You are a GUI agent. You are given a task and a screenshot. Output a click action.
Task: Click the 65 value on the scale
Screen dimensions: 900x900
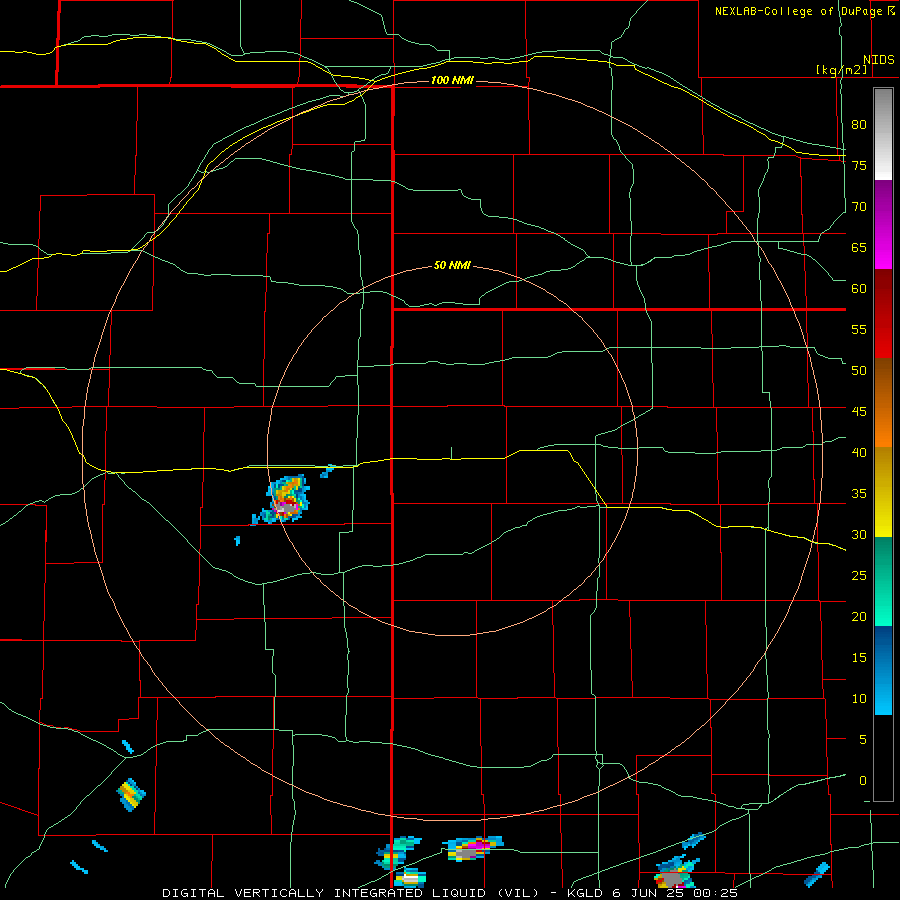coord(859,247)
